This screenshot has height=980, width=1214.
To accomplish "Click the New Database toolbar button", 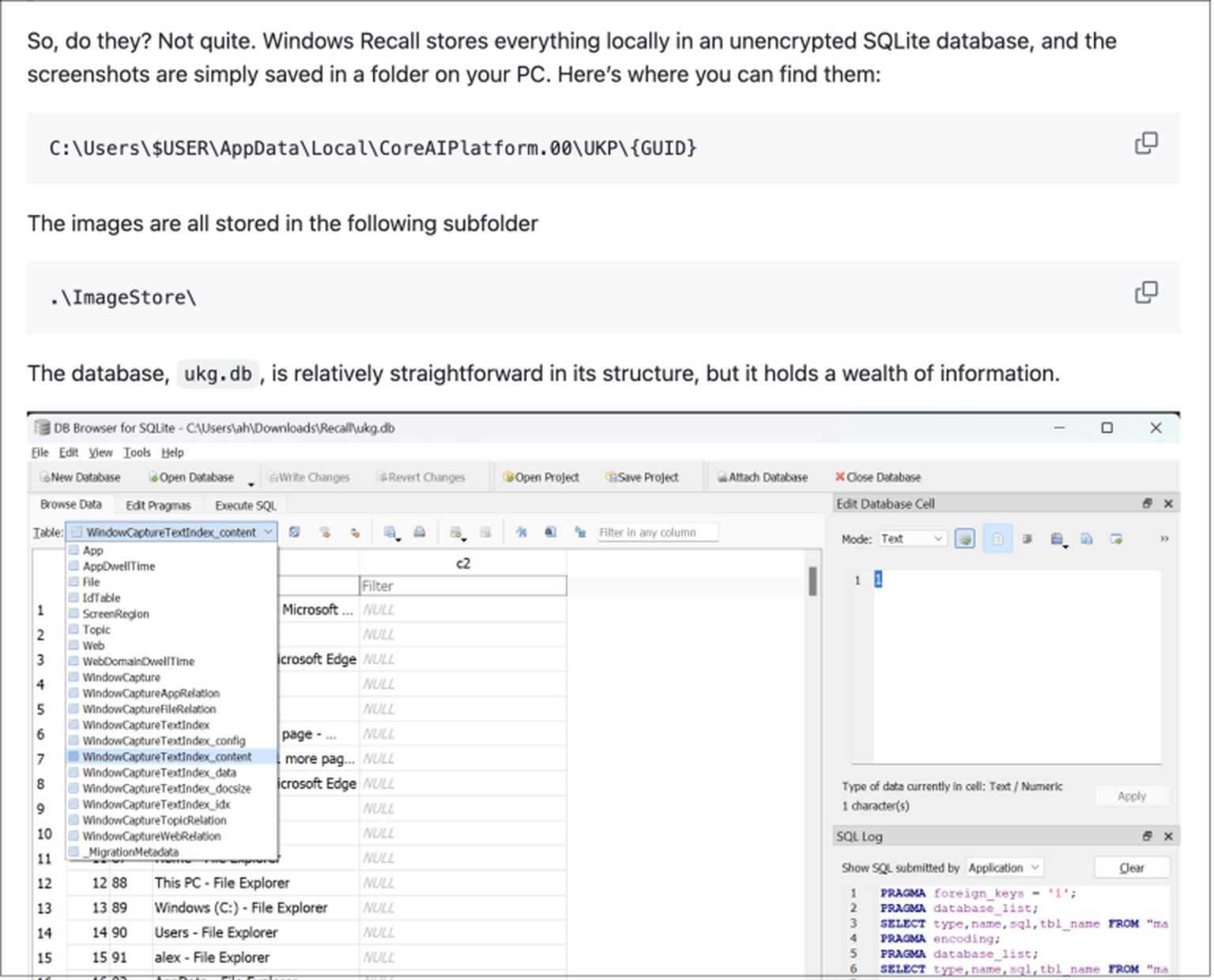I will [x=80, y=477].
